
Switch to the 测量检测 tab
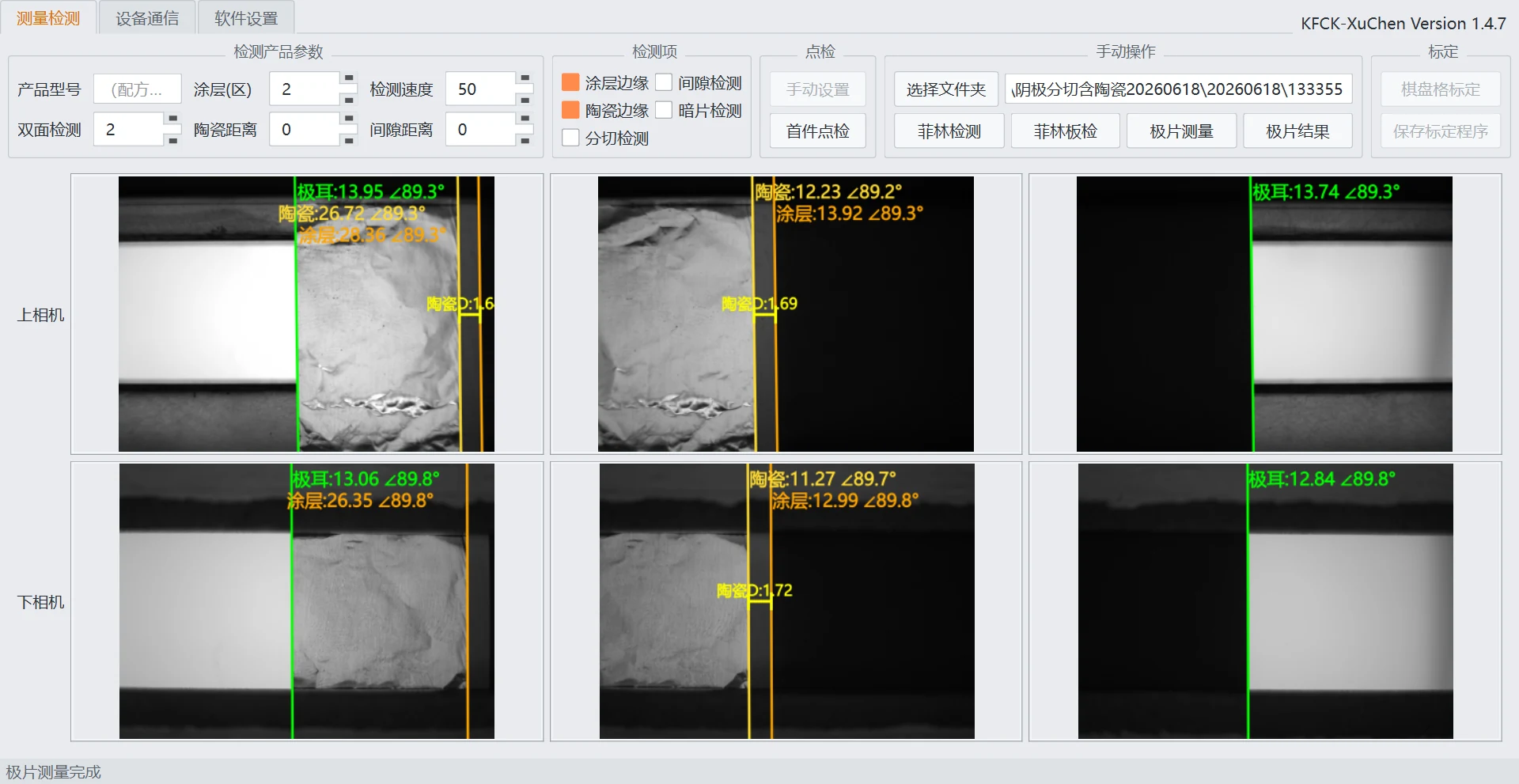(48, 18)
